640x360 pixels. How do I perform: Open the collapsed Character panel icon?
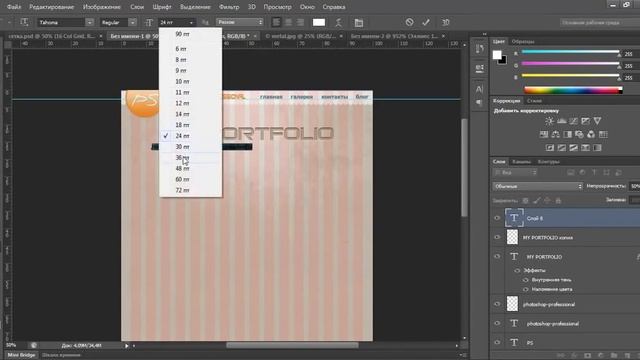click(480, 89)
